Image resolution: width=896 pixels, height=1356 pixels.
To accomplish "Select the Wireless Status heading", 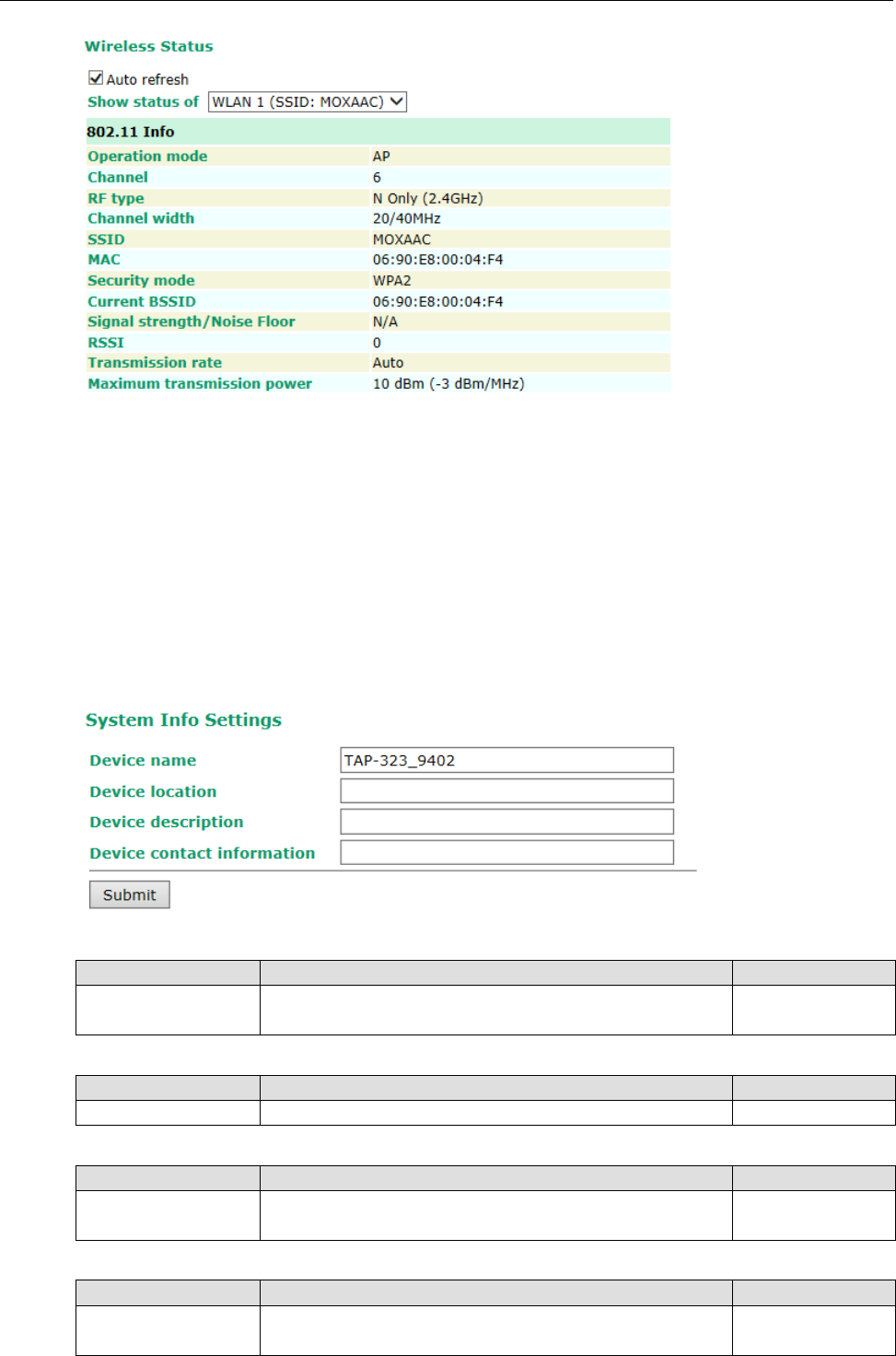I will point(149,46).
